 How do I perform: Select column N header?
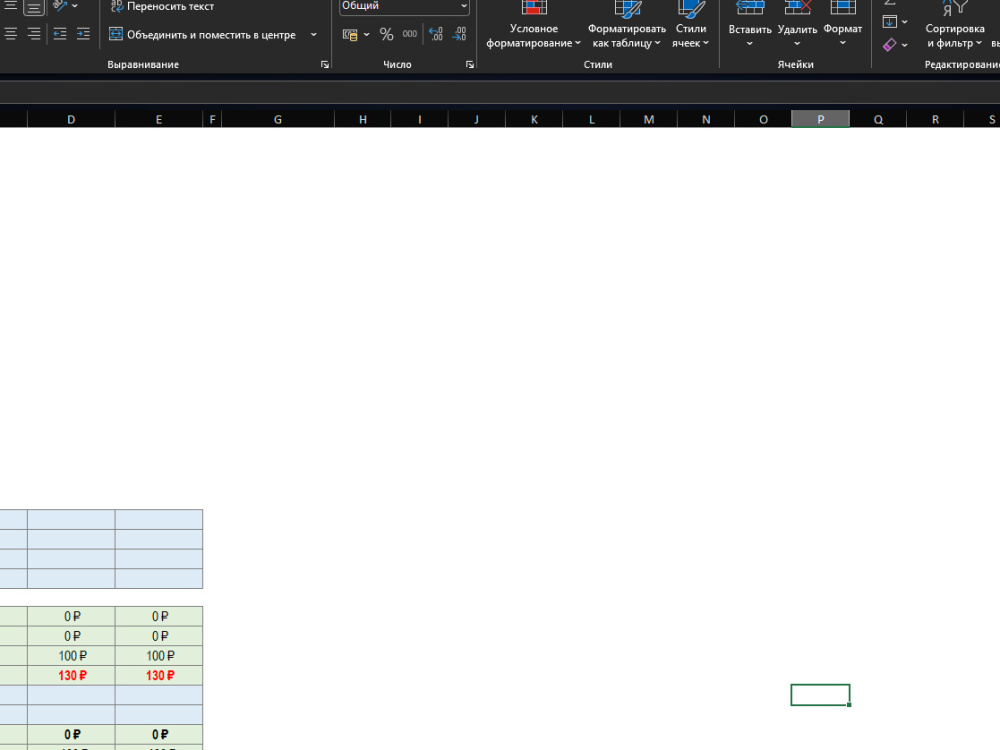coord(706,119)
